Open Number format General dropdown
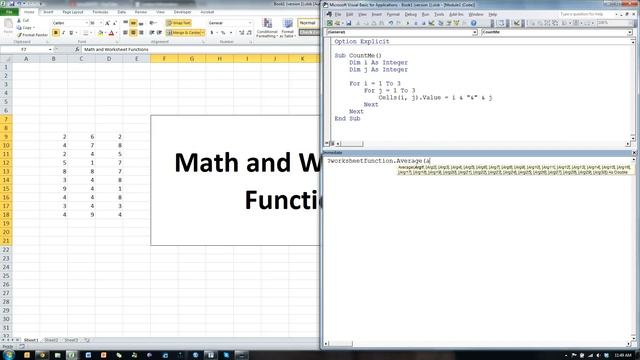This screenshot has height=360, width=640. [x=250, y=23]
